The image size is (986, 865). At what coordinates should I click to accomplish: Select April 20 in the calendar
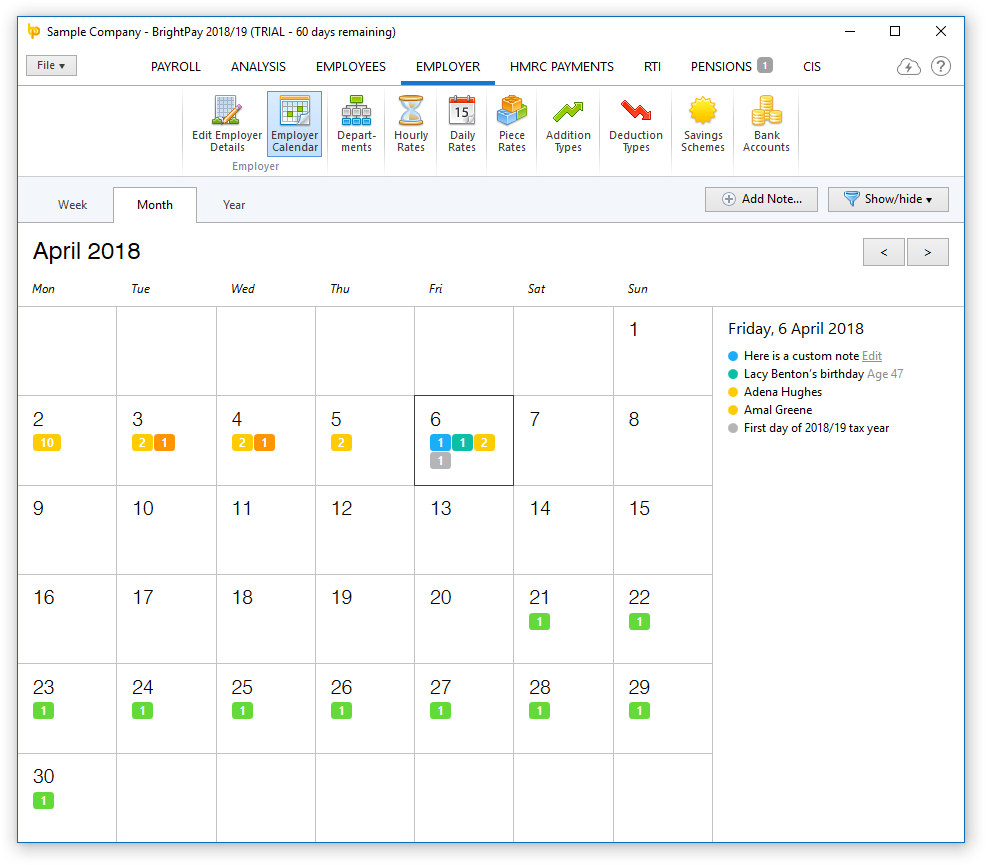tap(464, 619)
